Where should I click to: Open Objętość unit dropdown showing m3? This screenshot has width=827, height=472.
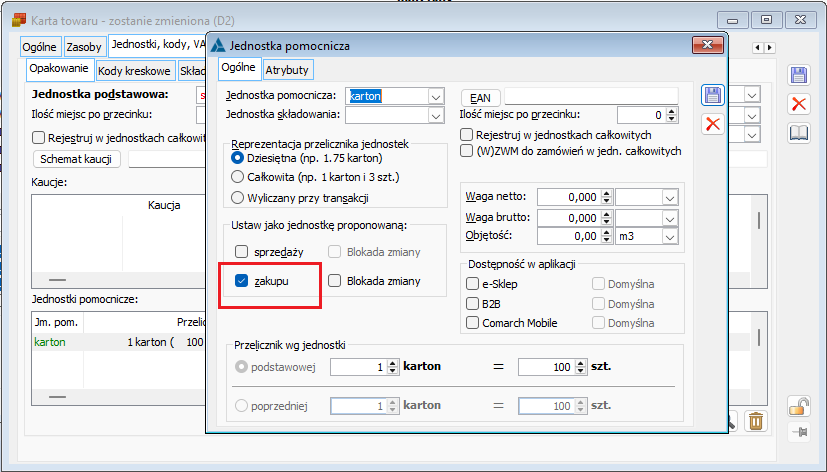pos(670,237)
